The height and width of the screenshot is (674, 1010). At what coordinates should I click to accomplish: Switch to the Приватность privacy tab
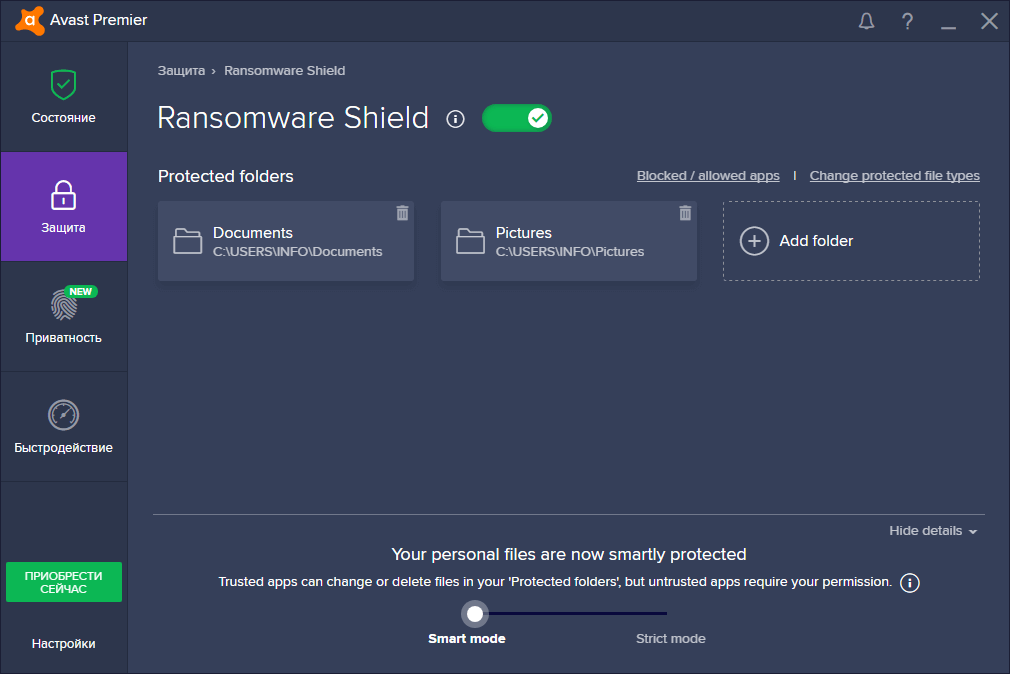point(64,317)
